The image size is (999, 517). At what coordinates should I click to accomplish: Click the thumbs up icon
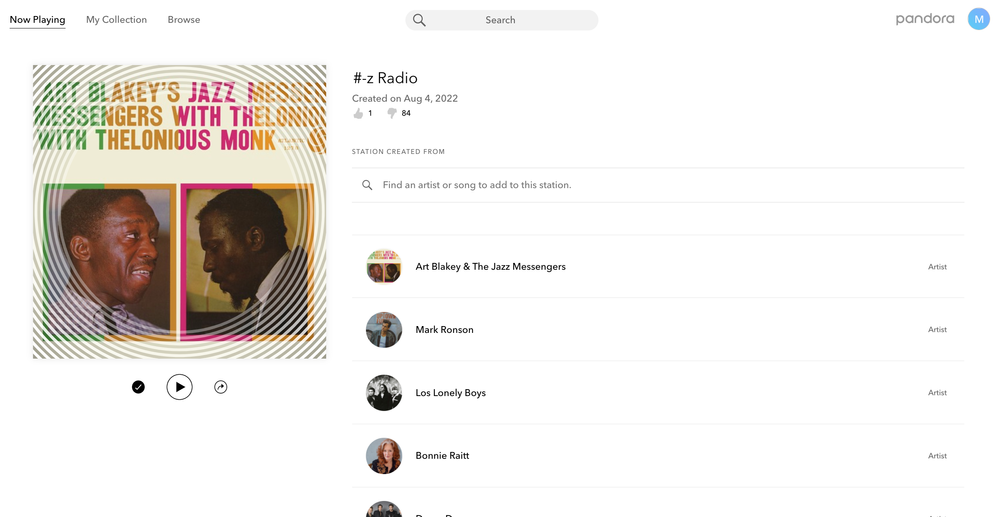click(358, 114)
